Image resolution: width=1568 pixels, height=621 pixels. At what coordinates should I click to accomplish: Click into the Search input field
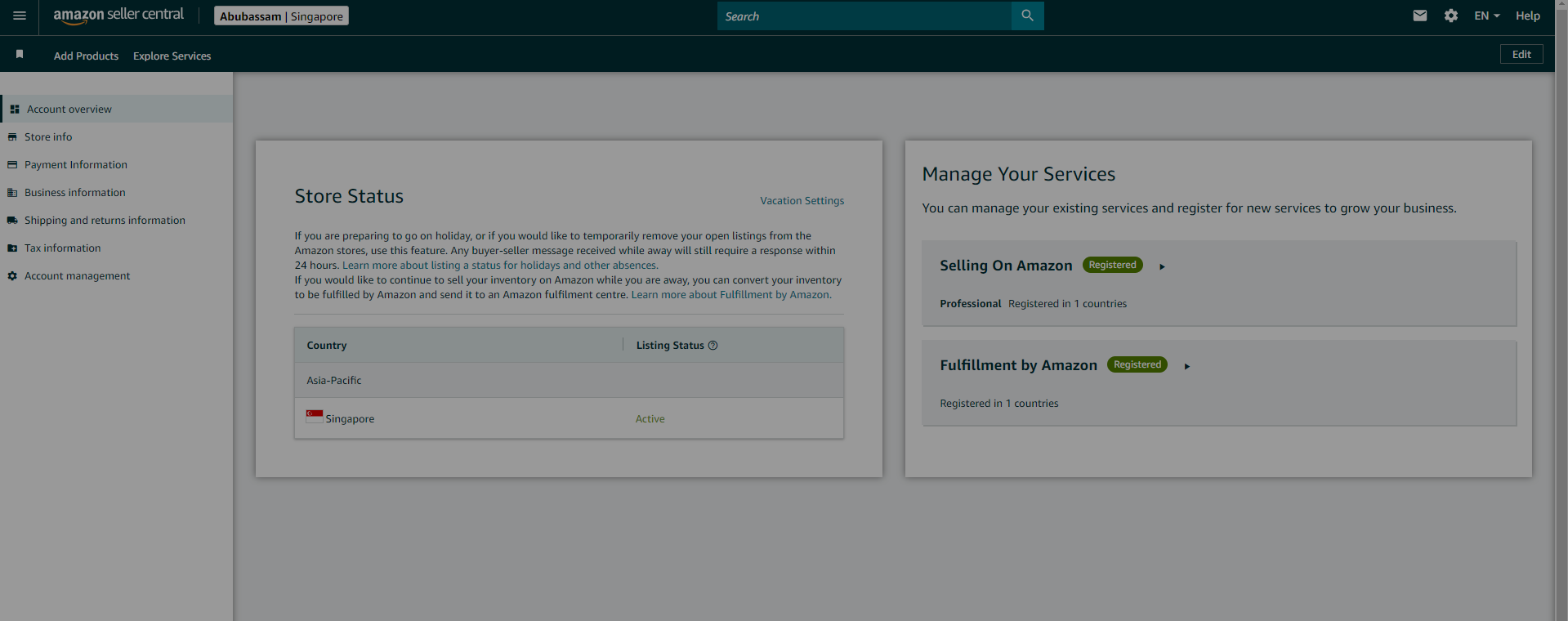pos(864,16)
